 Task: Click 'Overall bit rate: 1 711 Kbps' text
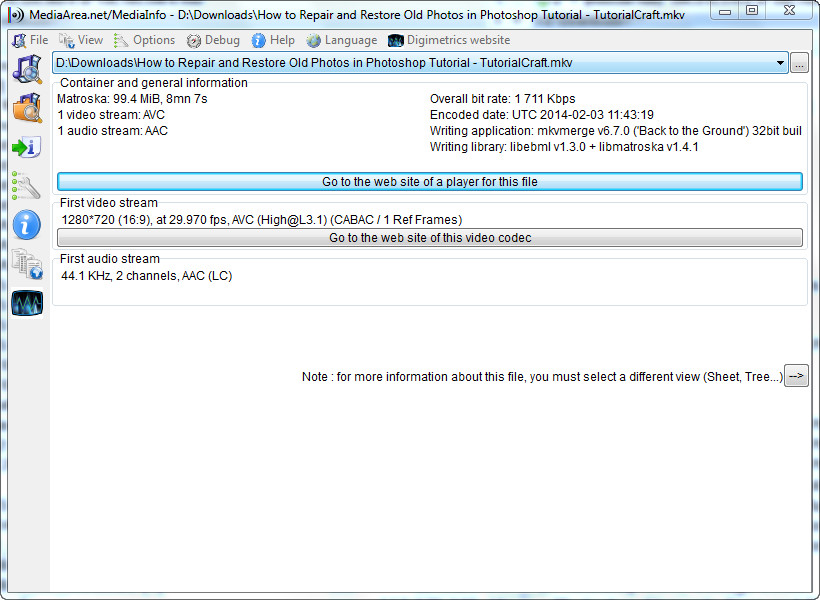[503, 99]
